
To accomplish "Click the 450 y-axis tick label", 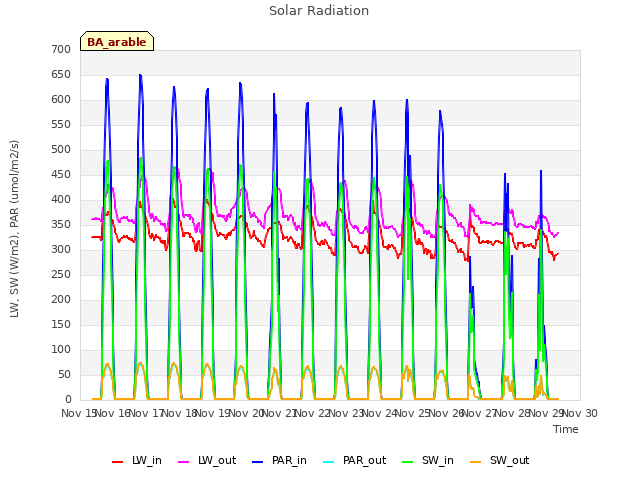I will point(61,175).
